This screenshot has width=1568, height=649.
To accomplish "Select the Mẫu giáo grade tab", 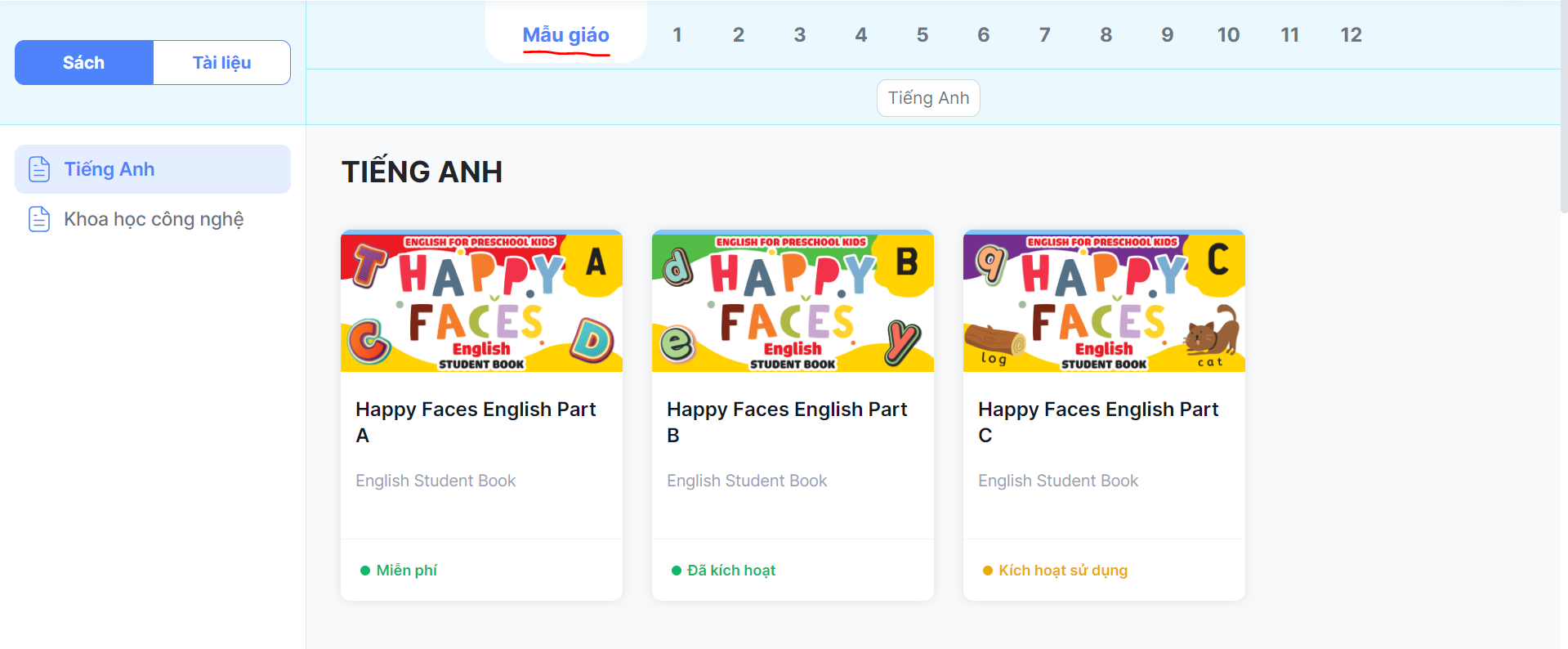I will click(565, 35).
